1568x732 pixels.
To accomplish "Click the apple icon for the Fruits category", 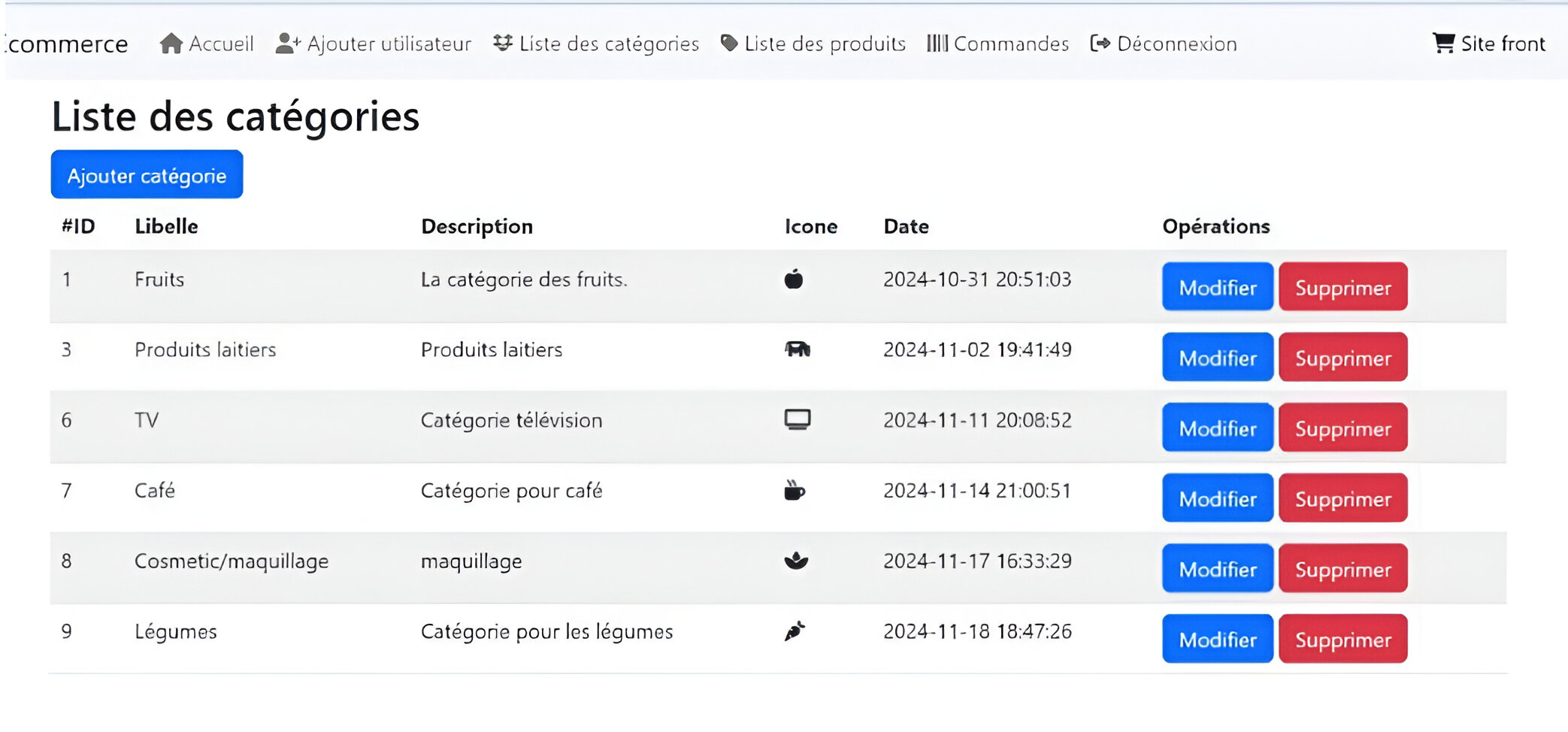I will (794, 279).
